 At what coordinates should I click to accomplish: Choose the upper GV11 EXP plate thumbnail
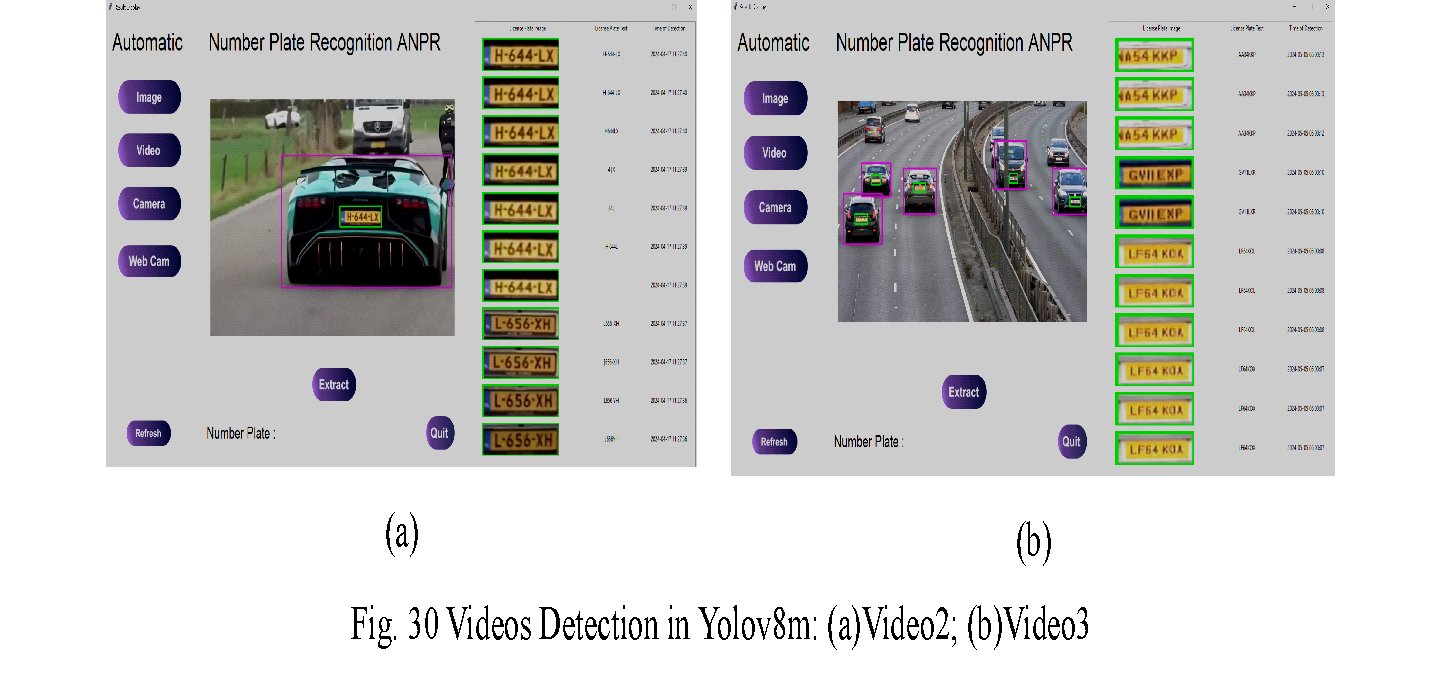tap(1154, 173)
